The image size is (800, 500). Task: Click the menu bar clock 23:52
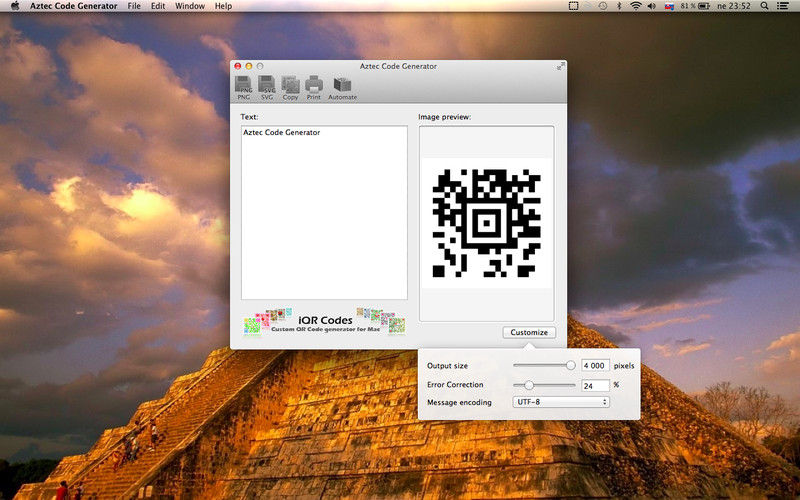734,6
